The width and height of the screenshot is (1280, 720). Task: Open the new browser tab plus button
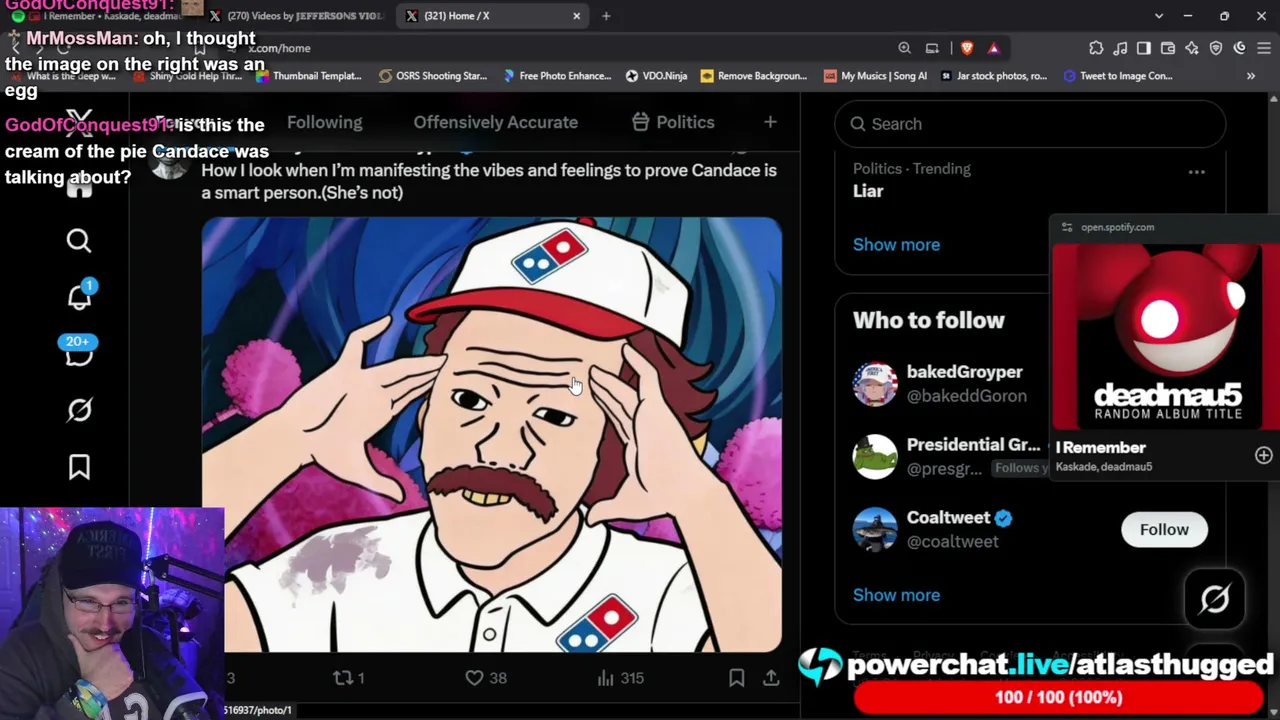(606, 16)
